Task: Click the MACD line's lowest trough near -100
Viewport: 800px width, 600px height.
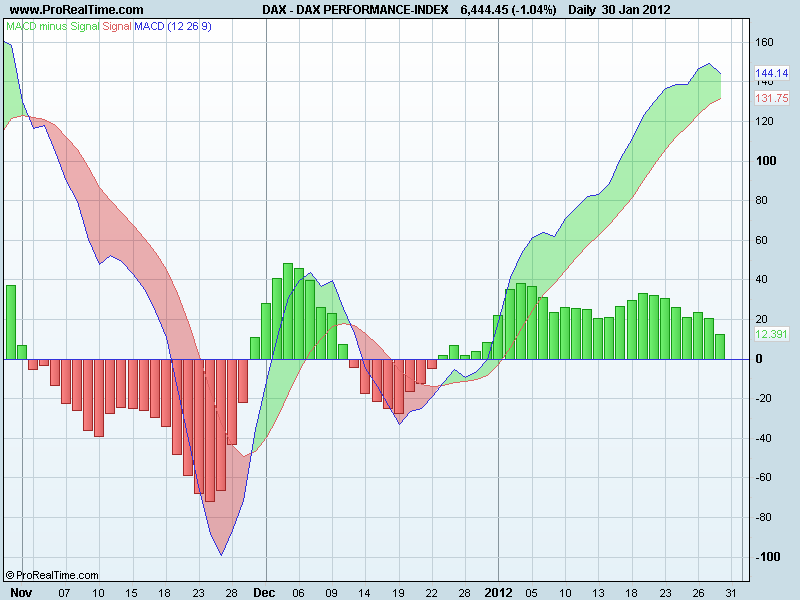Action: pos(221,555)
